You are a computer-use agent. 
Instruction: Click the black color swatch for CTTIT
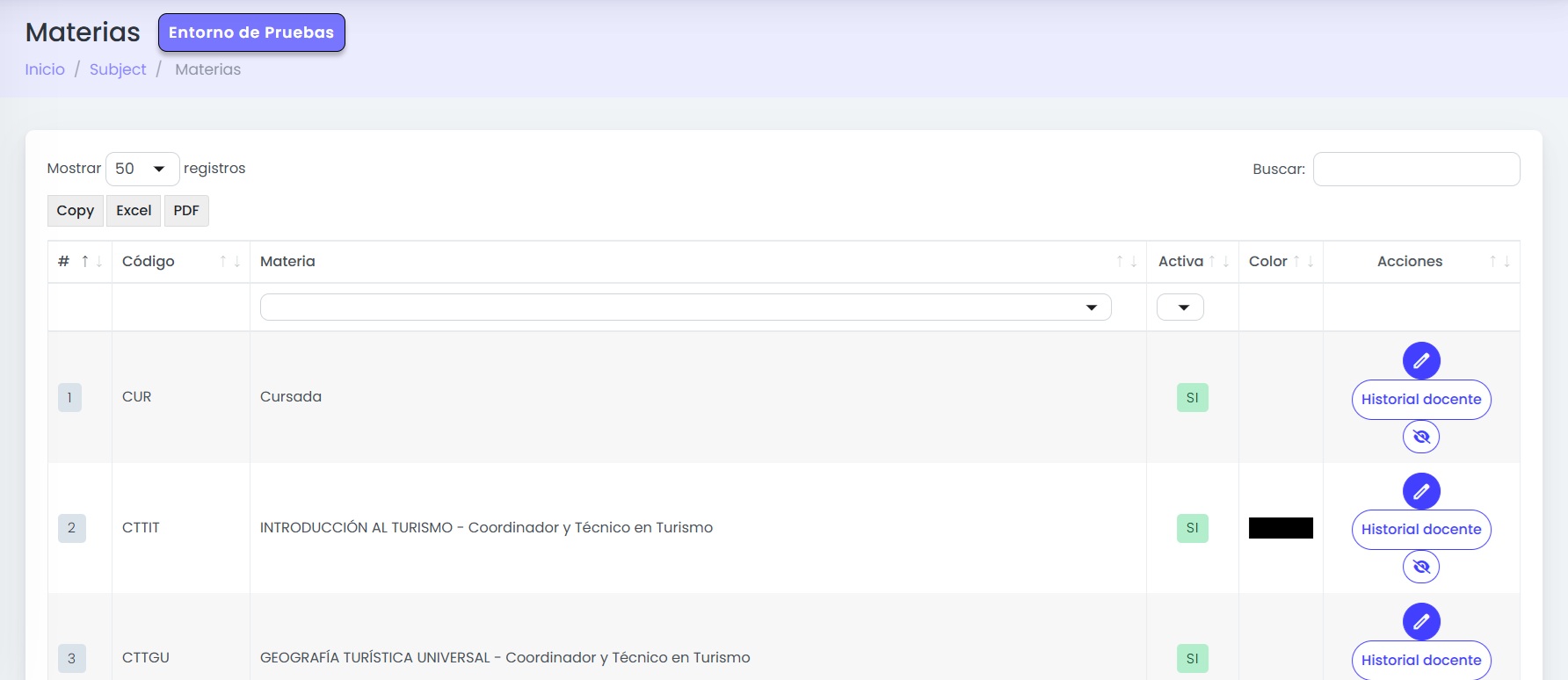(x=1281, y=528)
